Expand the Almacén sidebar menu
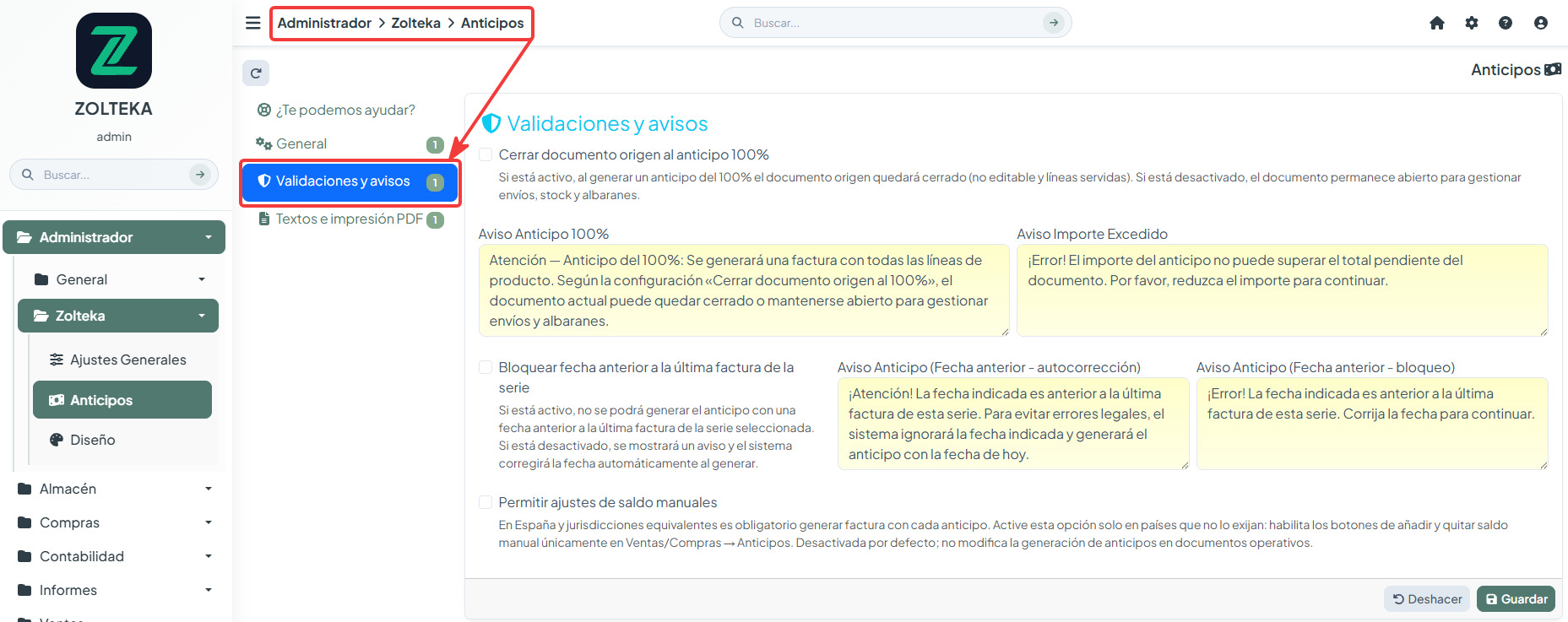The image size is (1568, 622). pyautogui.click(x=114, y=489)
